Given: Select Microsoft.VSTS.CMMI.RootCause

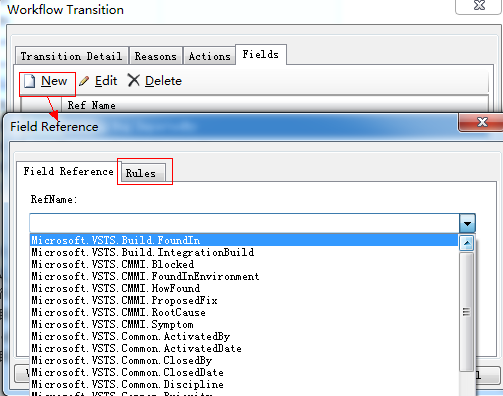Looking at the screenshot, I should click(x=244, y=312).
